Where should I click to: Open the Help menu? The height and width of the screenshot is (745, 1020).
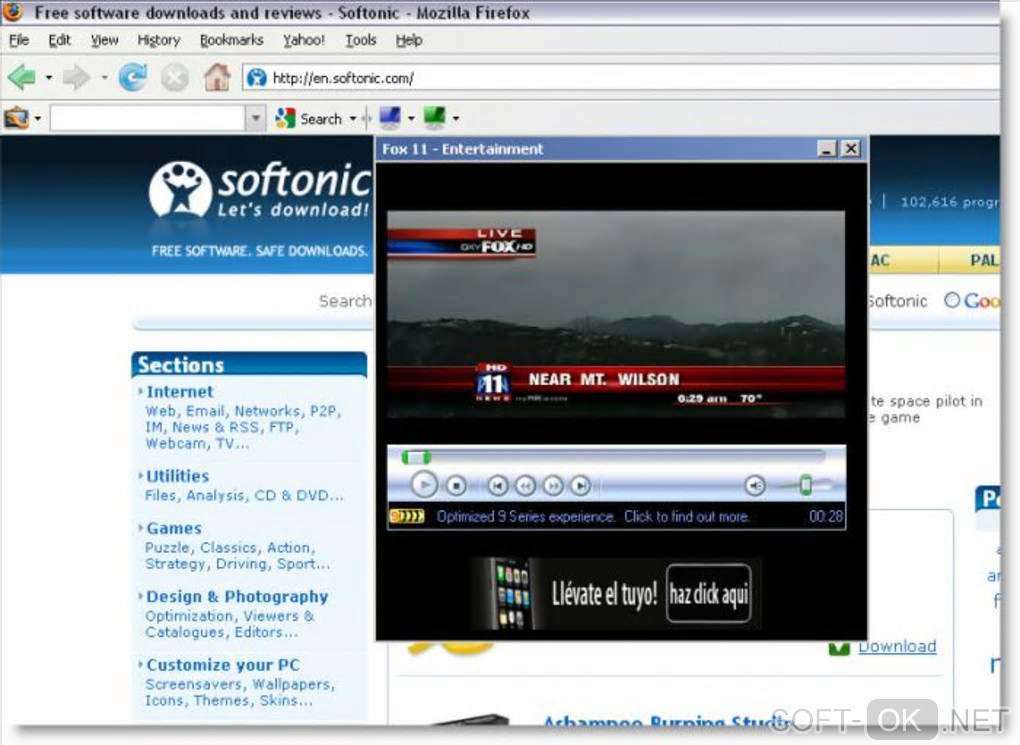409,40
